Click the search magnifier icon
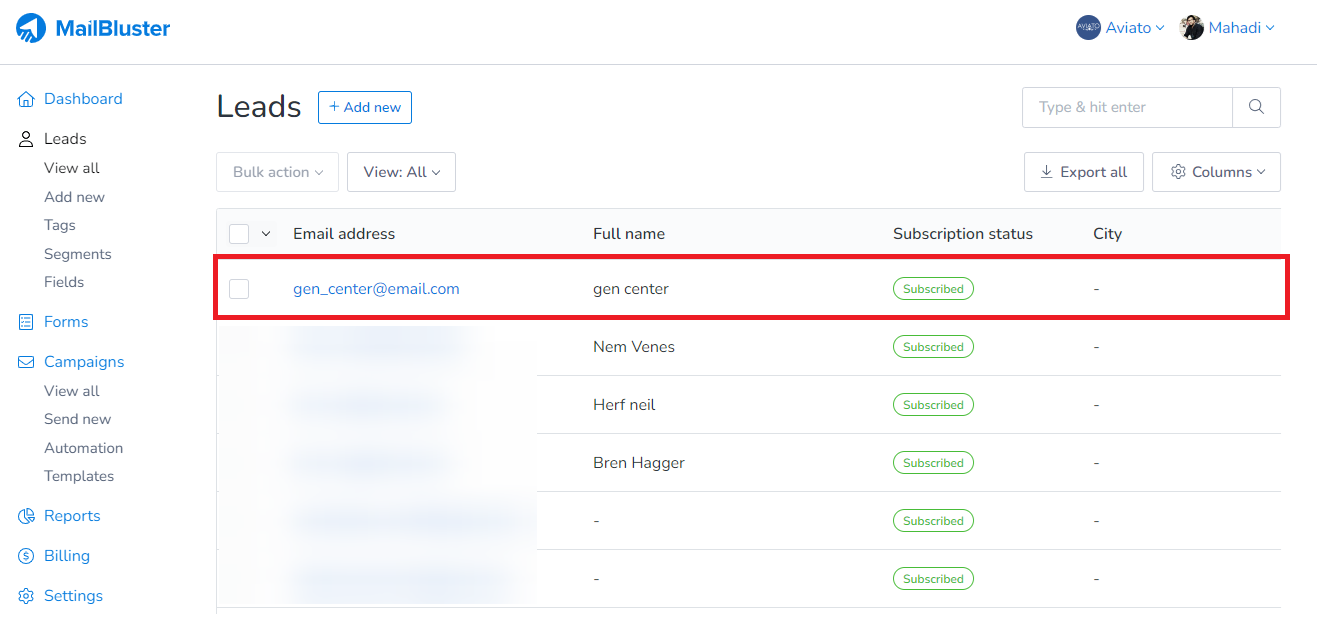 tap(1256, 107)
